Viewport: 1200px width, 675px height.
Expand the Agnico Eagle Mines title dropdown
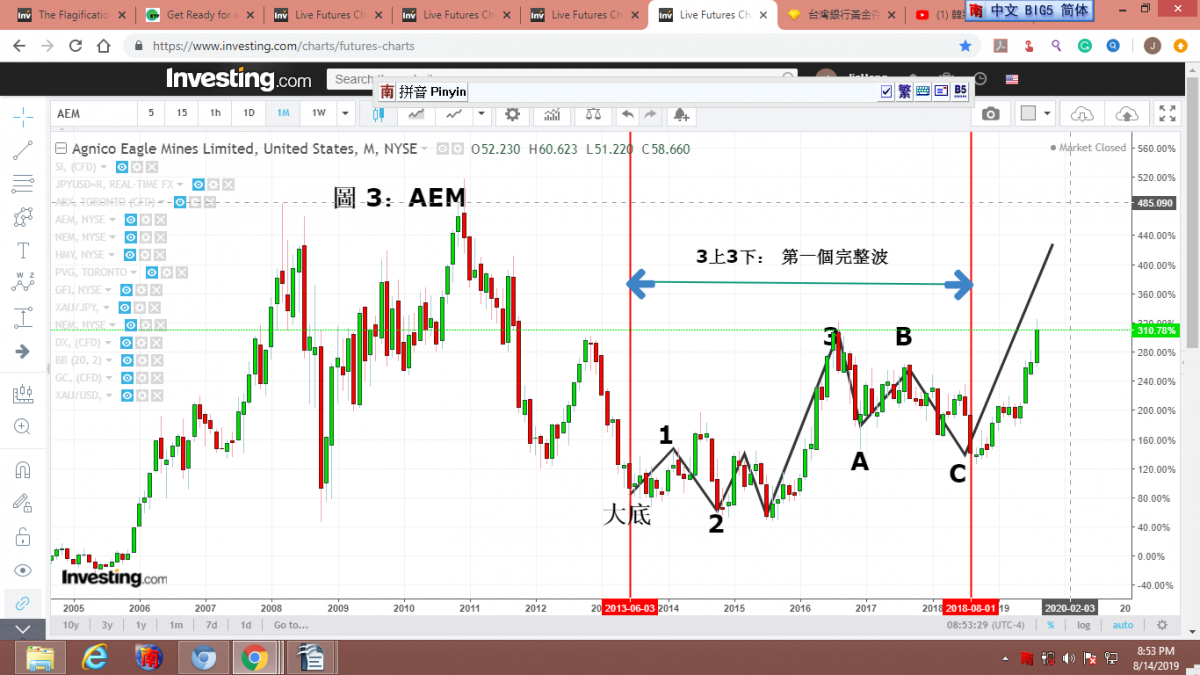pos(426,149)
